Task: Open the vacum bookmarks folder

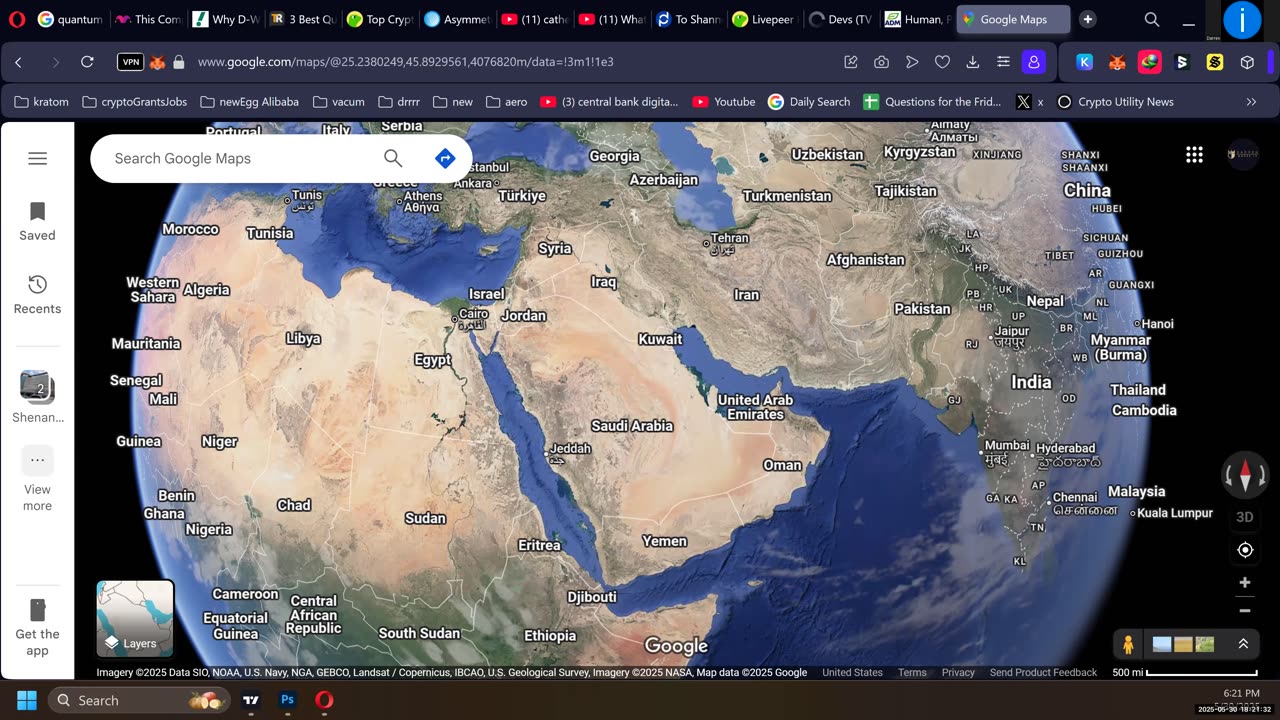Action: click(x=339, y=101)
